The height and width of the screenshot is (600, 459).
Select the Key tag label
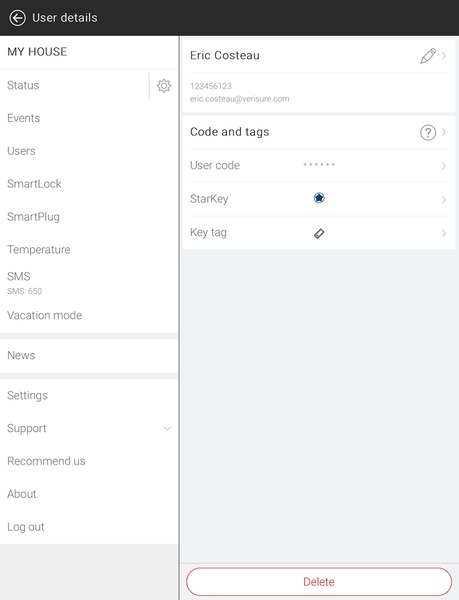(208, 233)
